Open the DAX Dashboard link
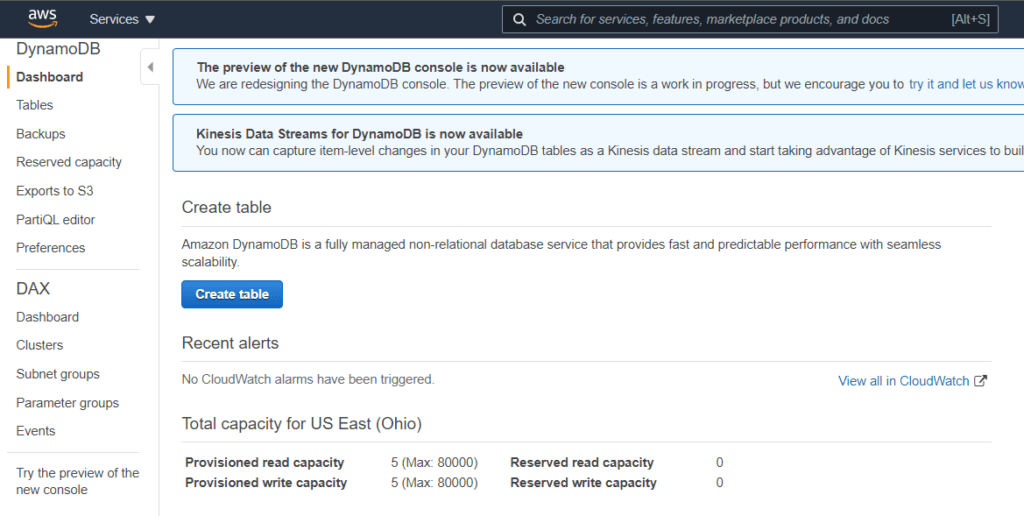Screen dimensions: 1024x516 pyautogui.click(x=47, y=317)
